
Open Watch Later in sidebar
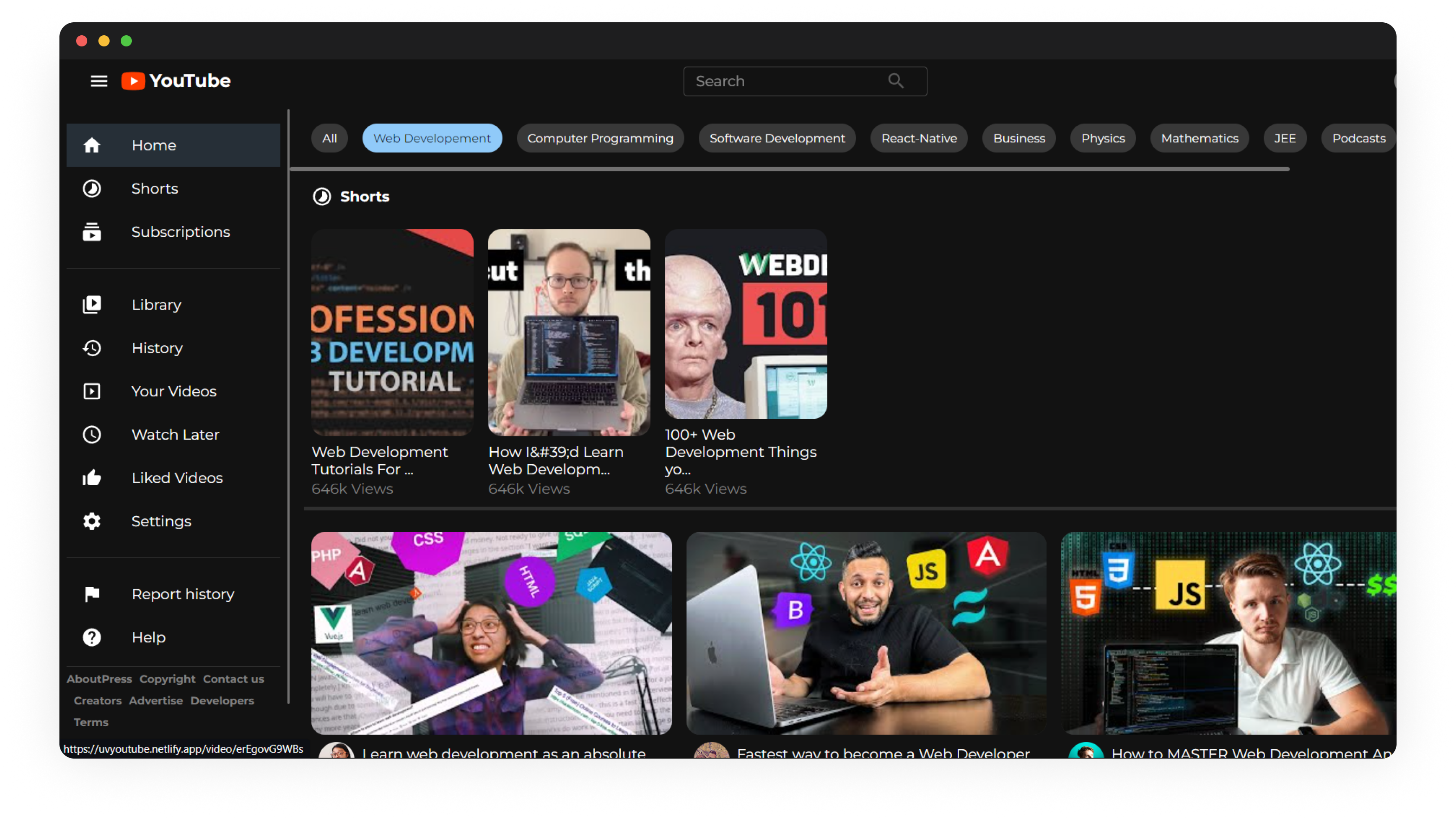(x=174, y=435)
